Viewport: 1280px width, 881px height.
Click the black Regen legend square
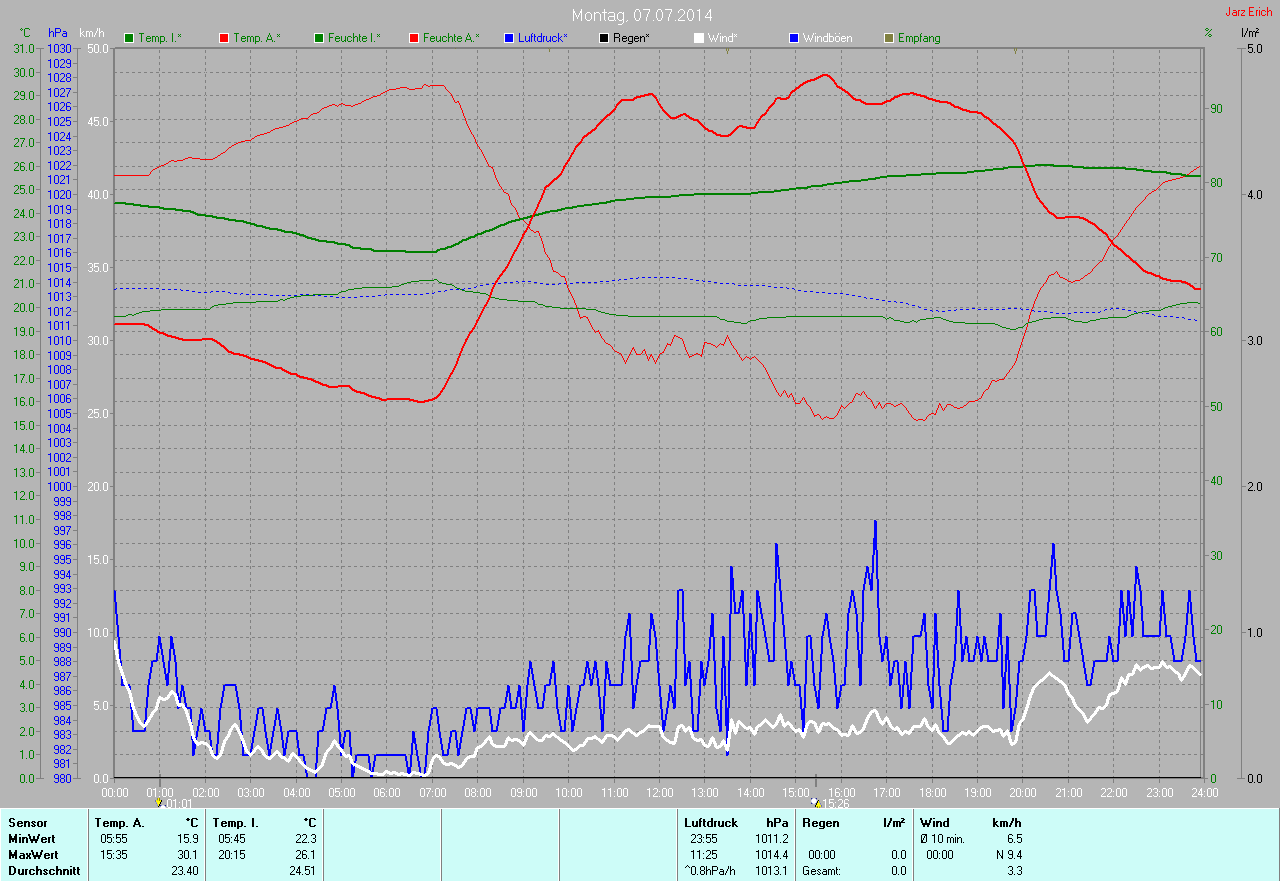(x=604, y=38)
